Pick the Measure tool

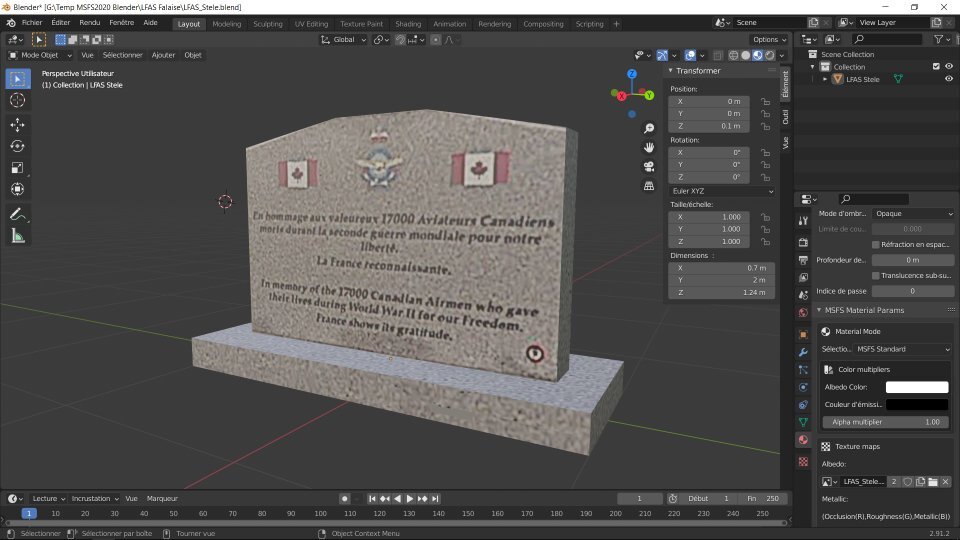tap(17, 236)
